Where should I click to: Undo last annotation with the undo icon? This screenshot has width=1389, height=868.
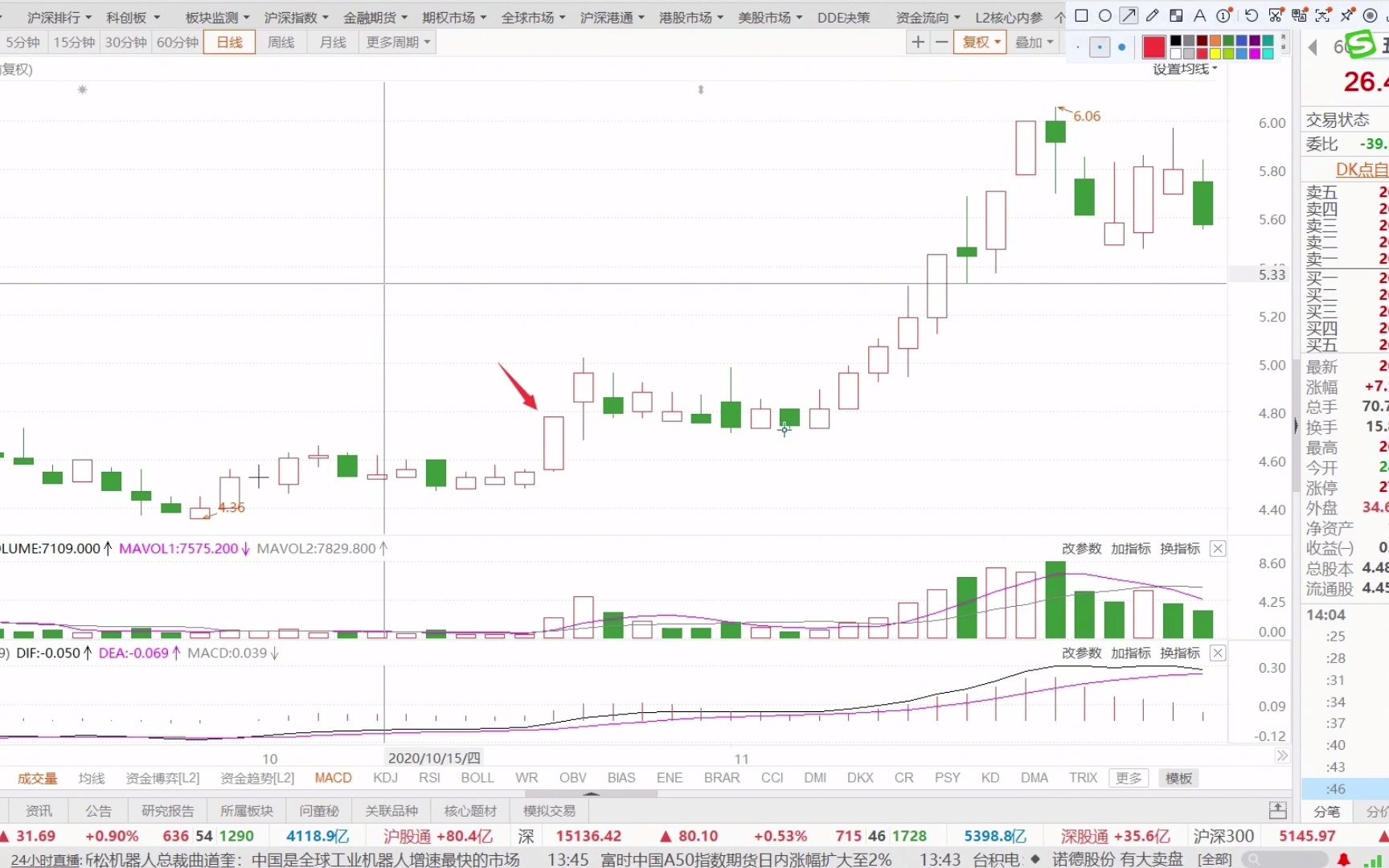tap(1252, 15)
